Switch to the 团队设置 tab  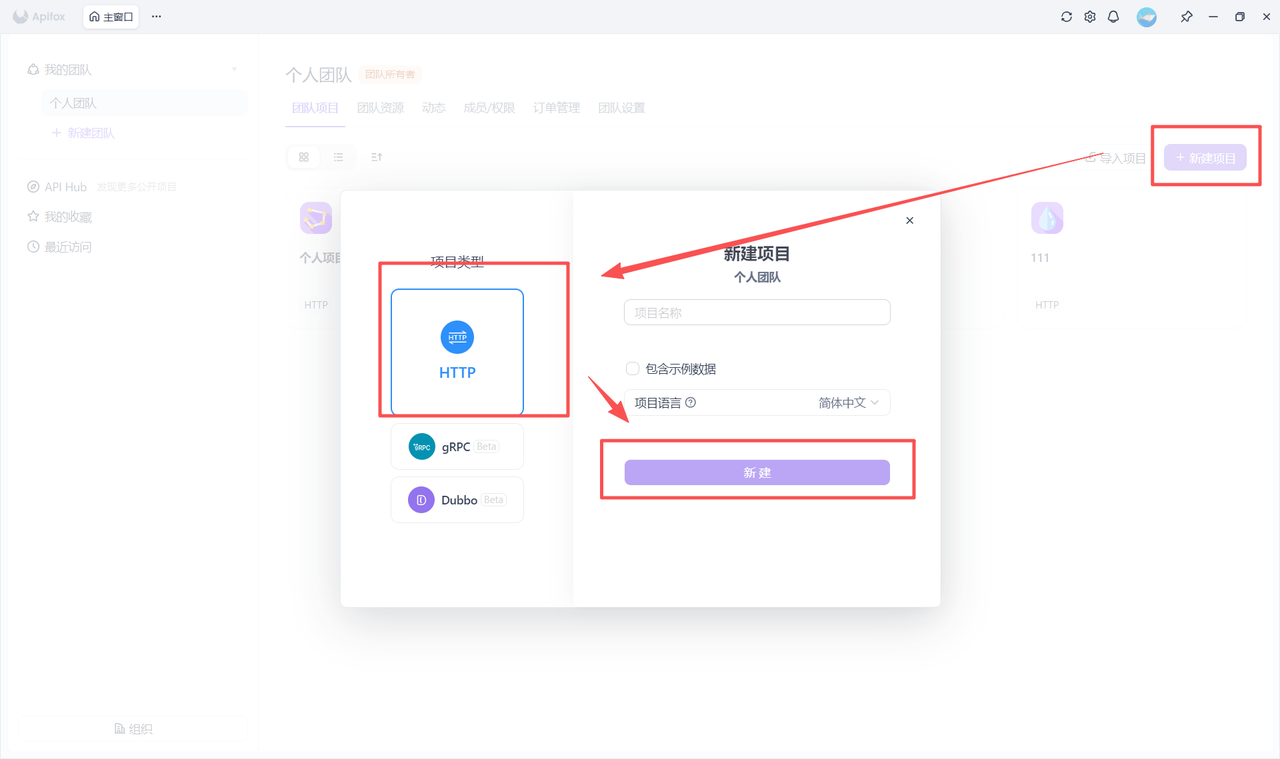(621, 108)
